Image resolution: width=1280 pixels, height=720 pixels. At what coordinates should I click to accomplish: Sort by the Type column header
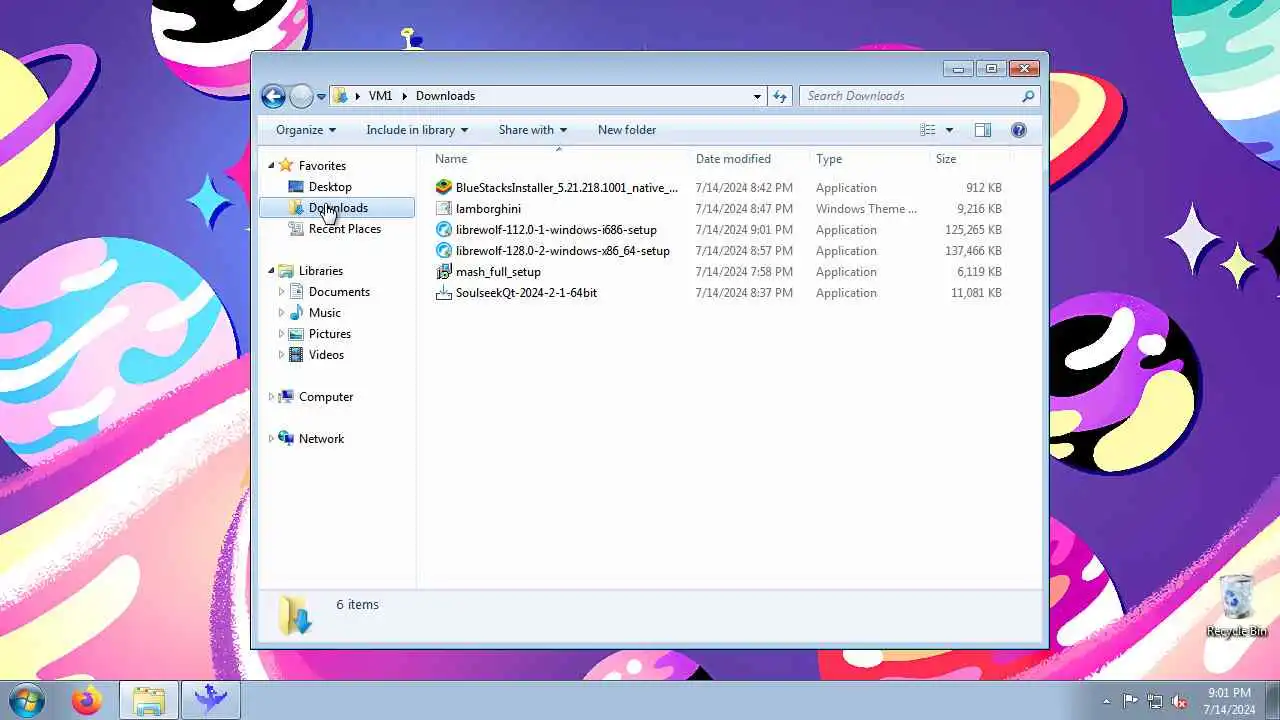tap(869, 159)
